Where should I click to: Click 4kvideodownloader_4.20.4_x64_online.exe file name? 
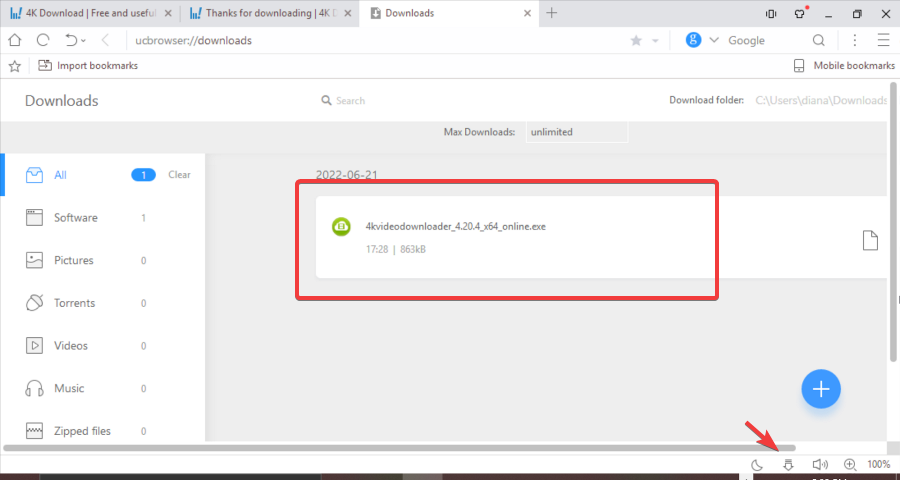[x=456, y=226]
